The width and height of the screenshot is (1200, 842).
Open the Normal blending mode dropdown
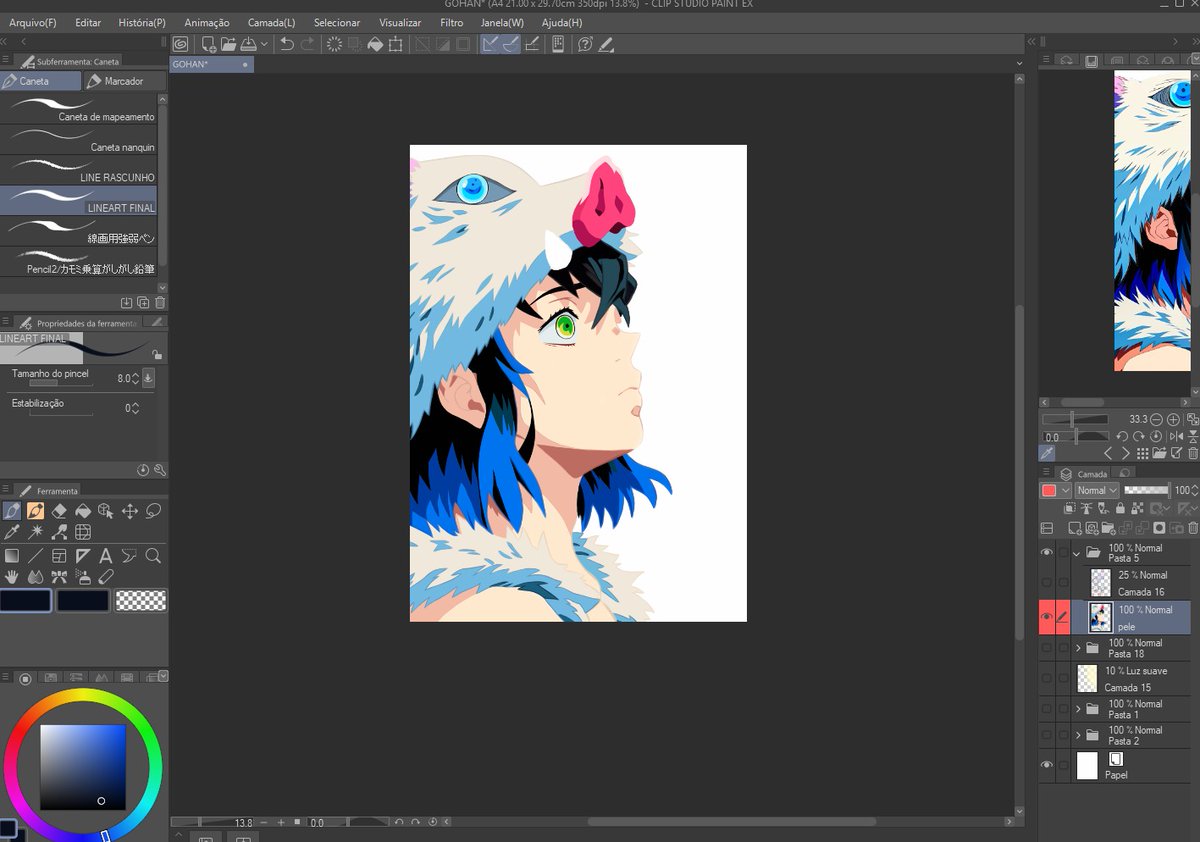point(1097,490)
